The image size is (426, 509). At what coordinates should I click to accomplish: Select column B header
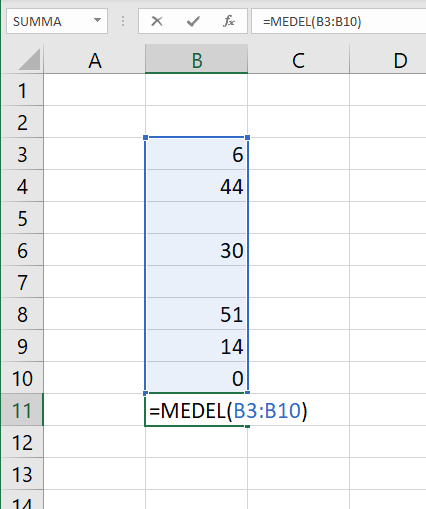(197, 59)
